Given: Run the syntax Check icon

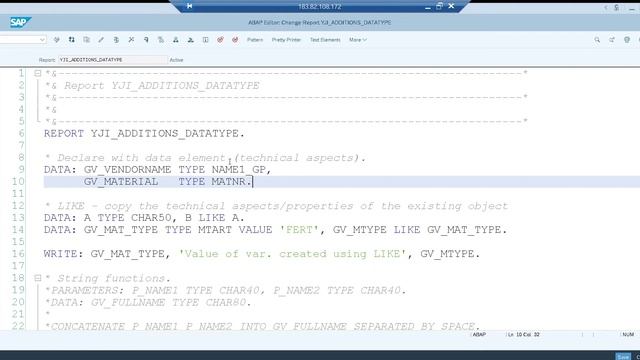Looking at the screenshot, I should [116, 40].
